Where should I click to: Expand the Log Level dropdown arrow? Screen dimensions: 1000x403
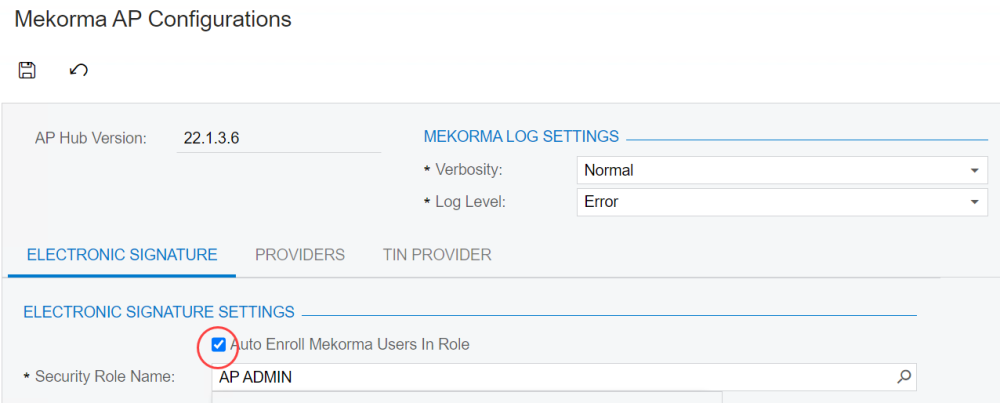click(x=974, y=202)
